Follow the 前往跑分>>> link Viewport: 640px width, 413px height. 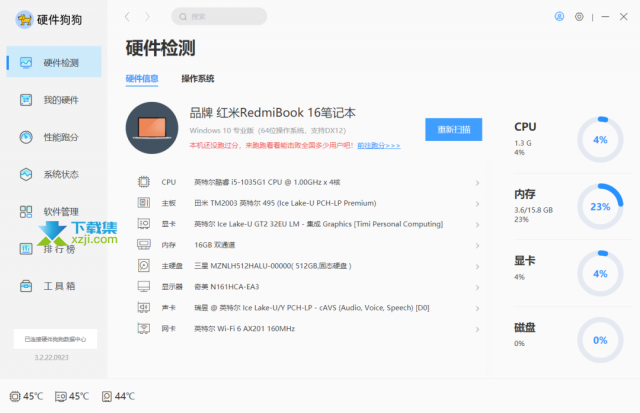pyautogui.click(x=379, y=145)
